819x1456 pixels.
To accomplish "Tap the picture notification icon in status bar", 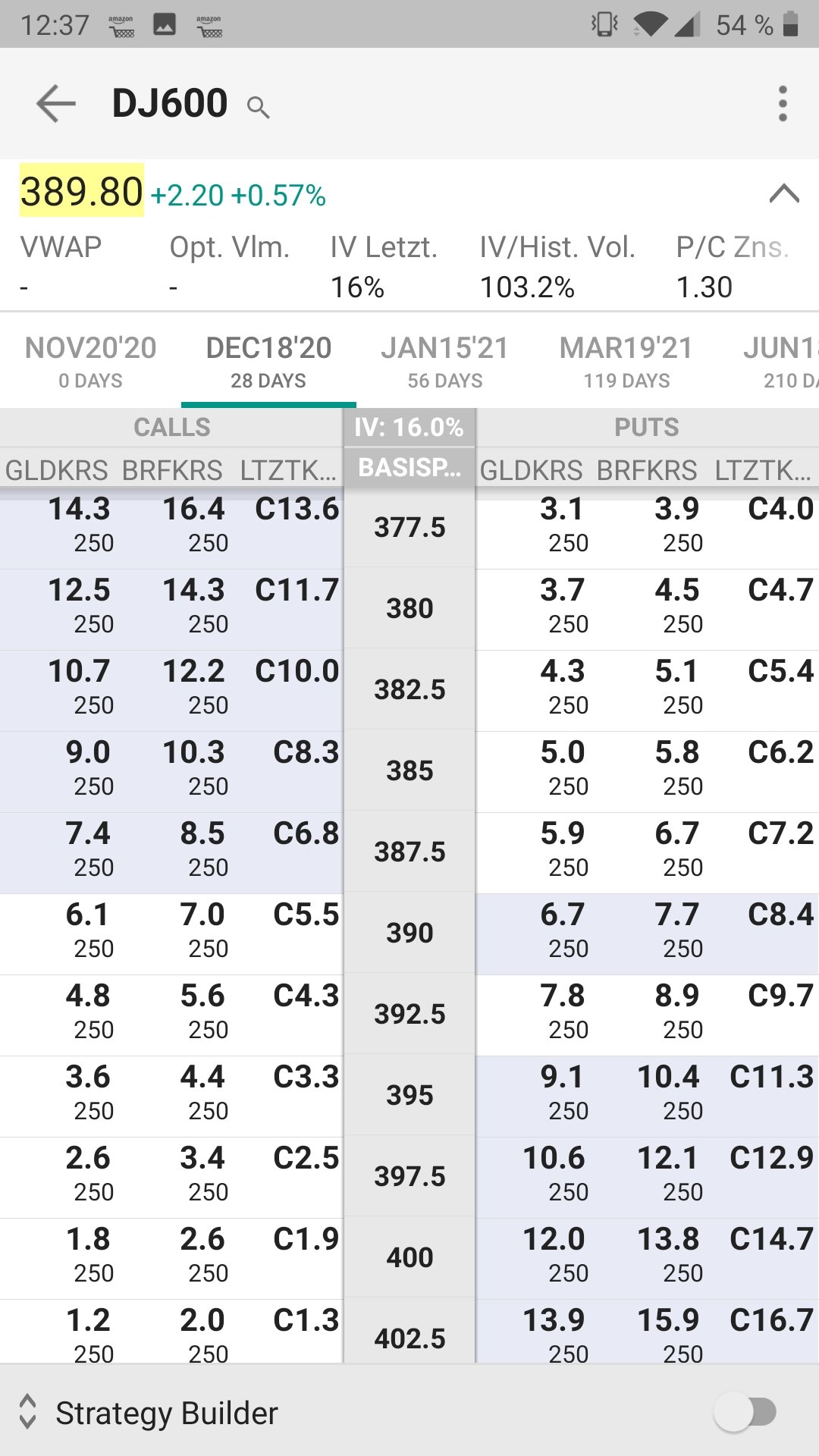I will click(165, 24).
